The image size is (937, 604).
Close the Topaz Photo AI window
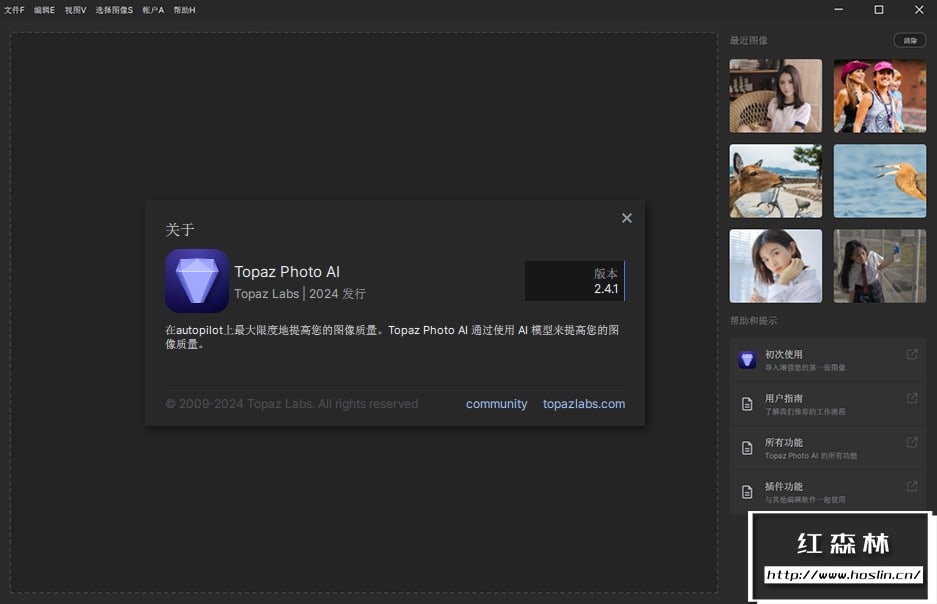[919, 10]
